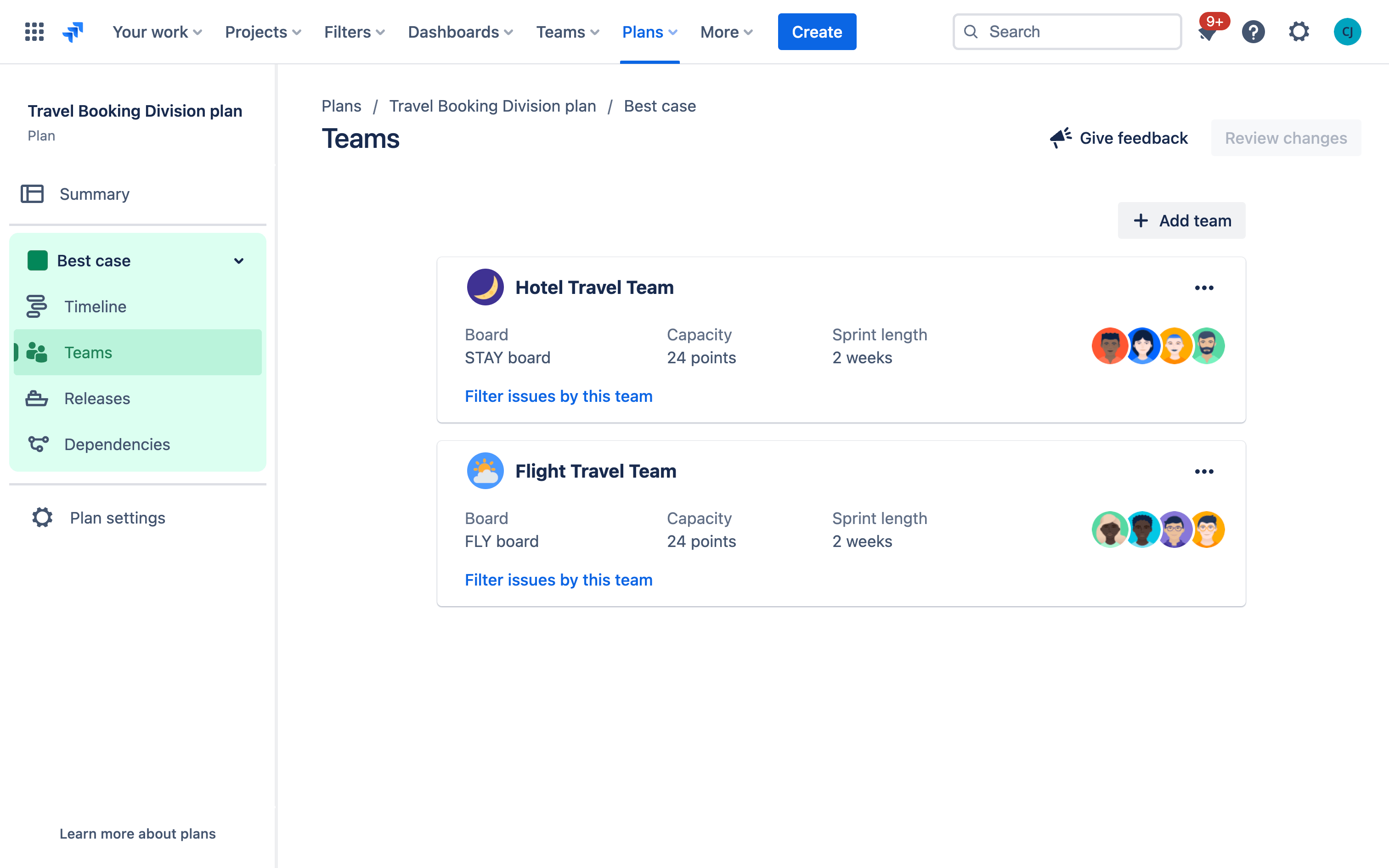Click the Flight Travel Team options menu
The image size is (1389, 868).
tap(1204, 471)
